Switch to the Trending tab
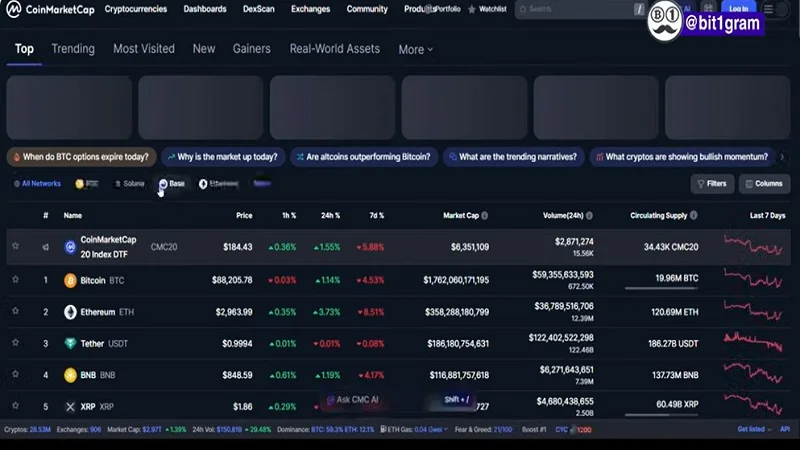Image resolution: width=800 pixels, height=450 pixels. point(73,49)
